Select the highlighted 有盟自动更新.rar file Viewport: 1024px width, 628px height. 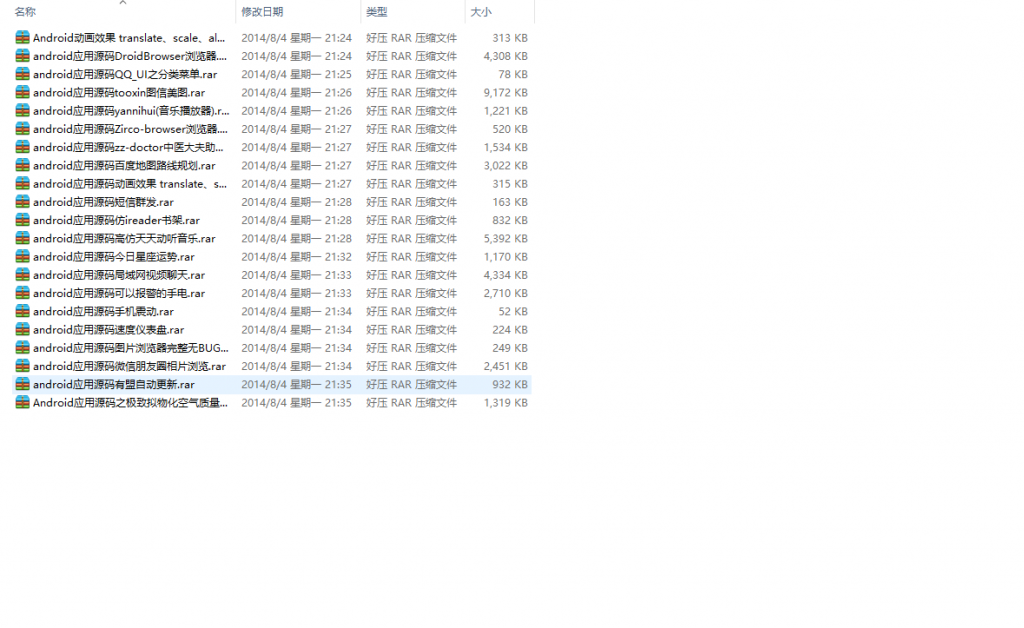[x=113, y=385]
